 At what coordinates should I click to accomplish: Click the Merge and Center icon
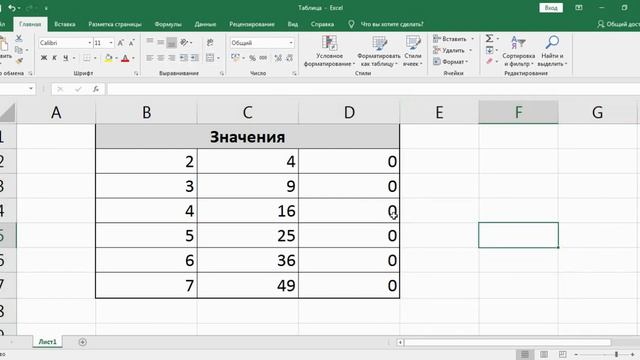click(210, 58)
